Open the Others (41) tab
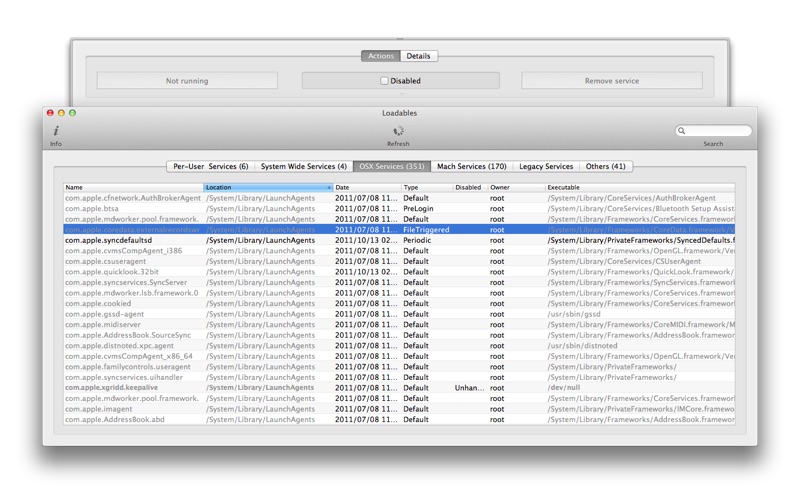Screen dimensions: 800x500 tap(606, 166)
